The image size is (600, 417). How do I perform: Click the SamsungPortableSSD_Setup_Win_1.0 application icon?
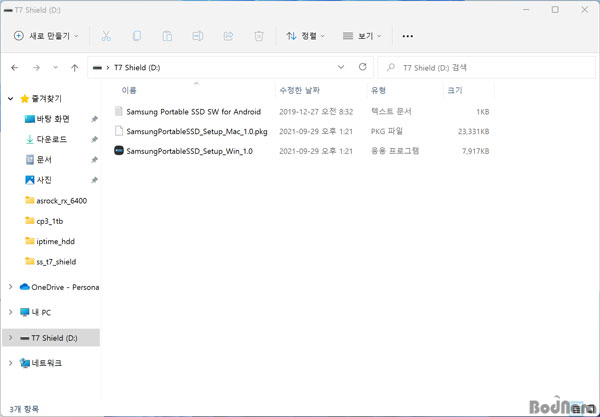pos(119,151)
